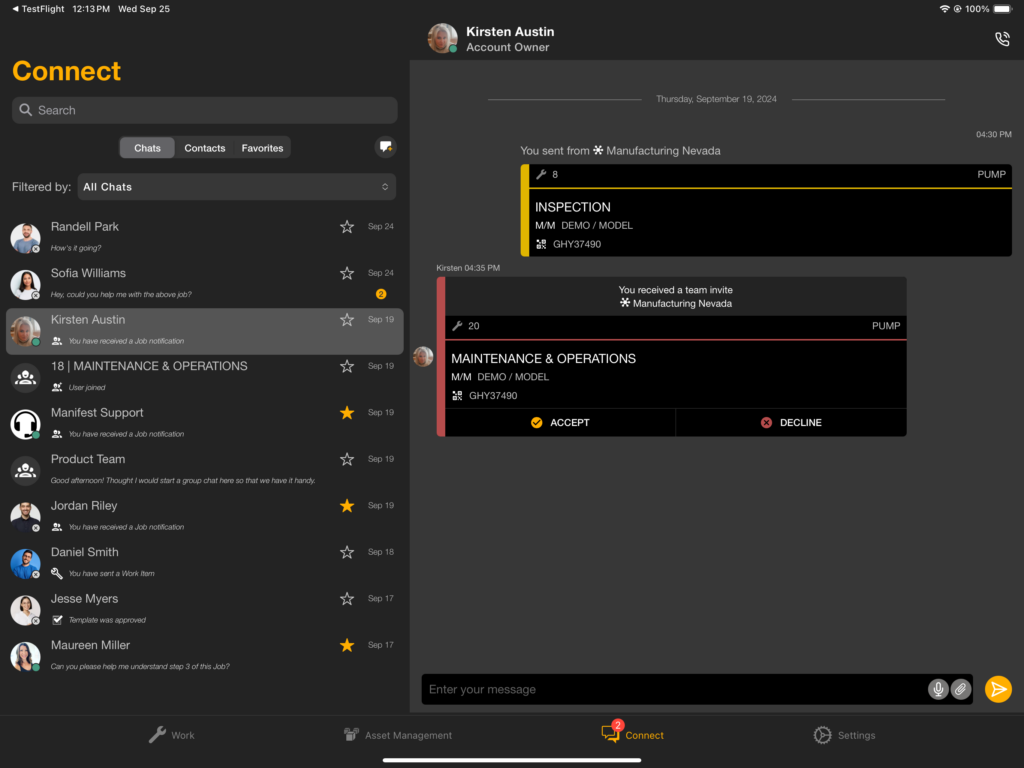This screenshot has height=768, width=1024.
Task: Open the Inspection job card
Action: pos(766,210)
